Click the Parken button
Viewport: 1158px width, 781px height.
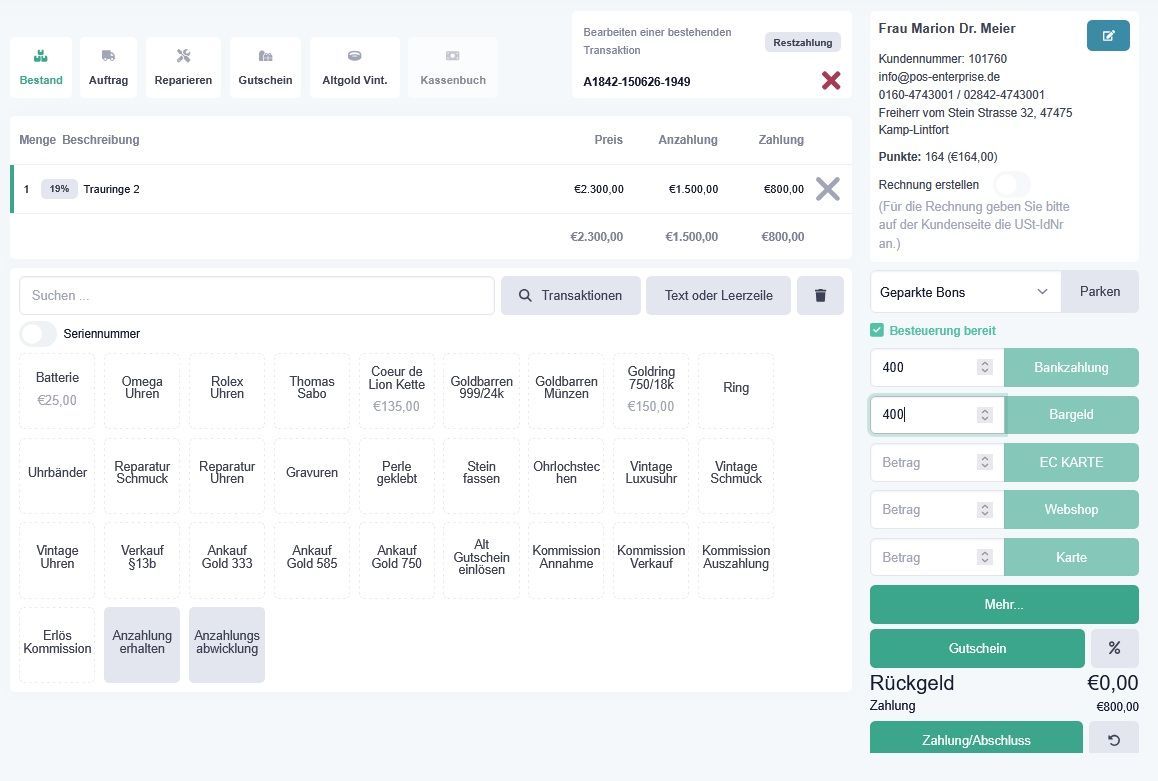1100,292
